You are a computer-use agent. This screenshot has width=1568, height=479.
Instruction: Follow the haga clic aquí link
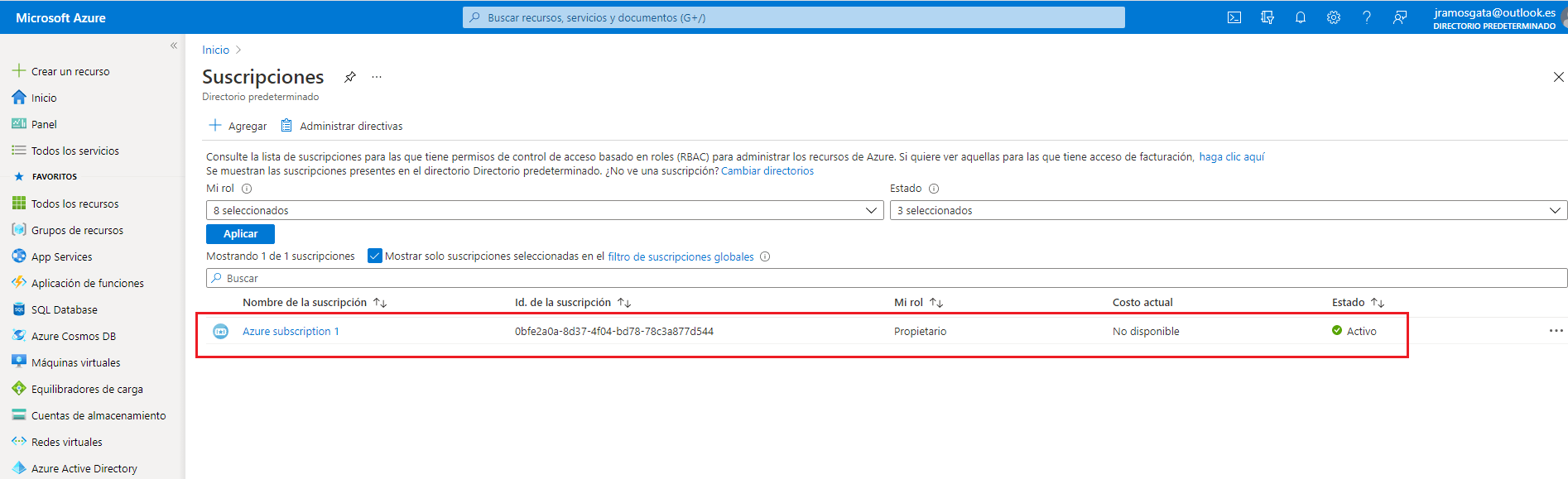[x=1232, y=156]
